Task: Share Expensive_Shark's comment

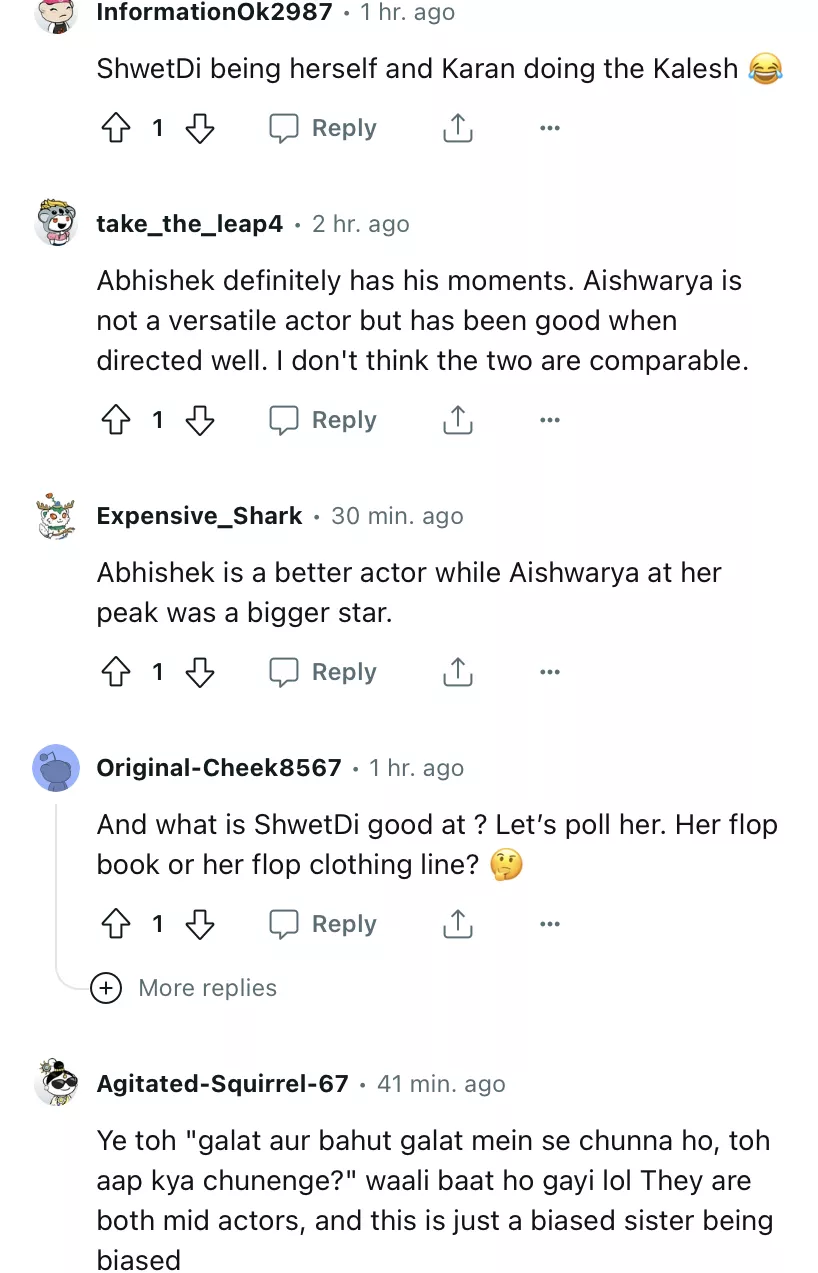Action: point(457,672)
